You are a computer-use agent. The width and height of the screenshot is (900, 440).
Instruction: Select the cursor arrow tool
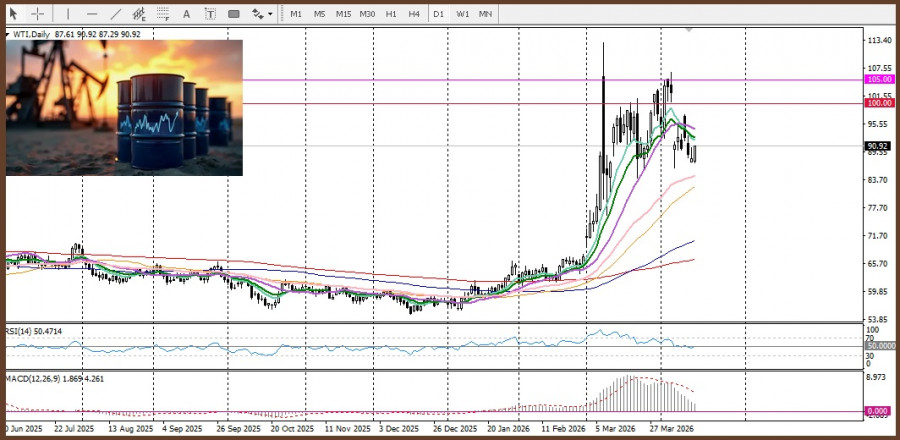[x=13, y=14]
